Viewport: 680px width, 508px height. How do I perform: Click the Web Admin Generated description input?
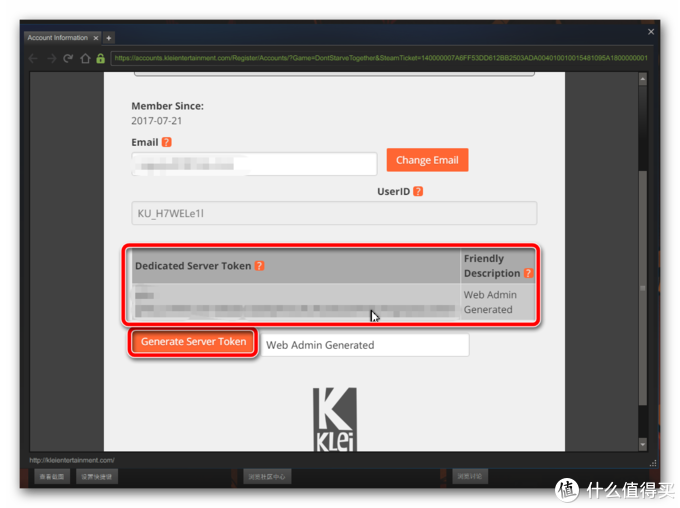(x=365, y=345)
